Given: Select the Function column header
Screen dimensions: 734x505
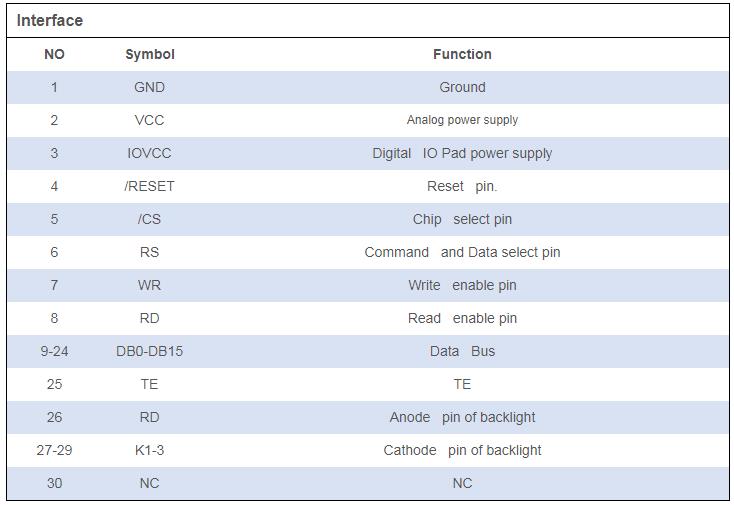Looking at the screenshot, I should (x=462, y=54).
